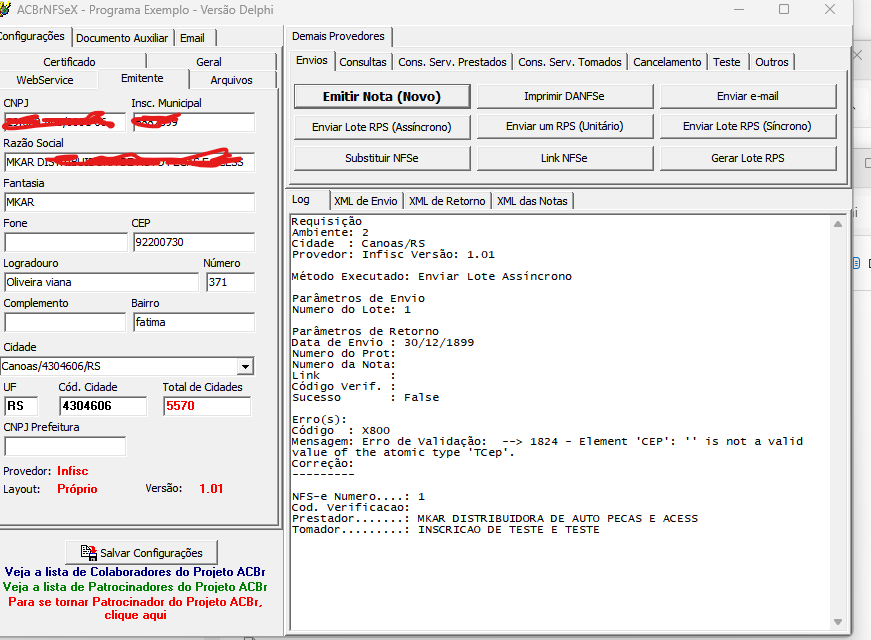Open the Outros tab
Viewport: 871px width, 640px height.
click(x=772, y=62)
